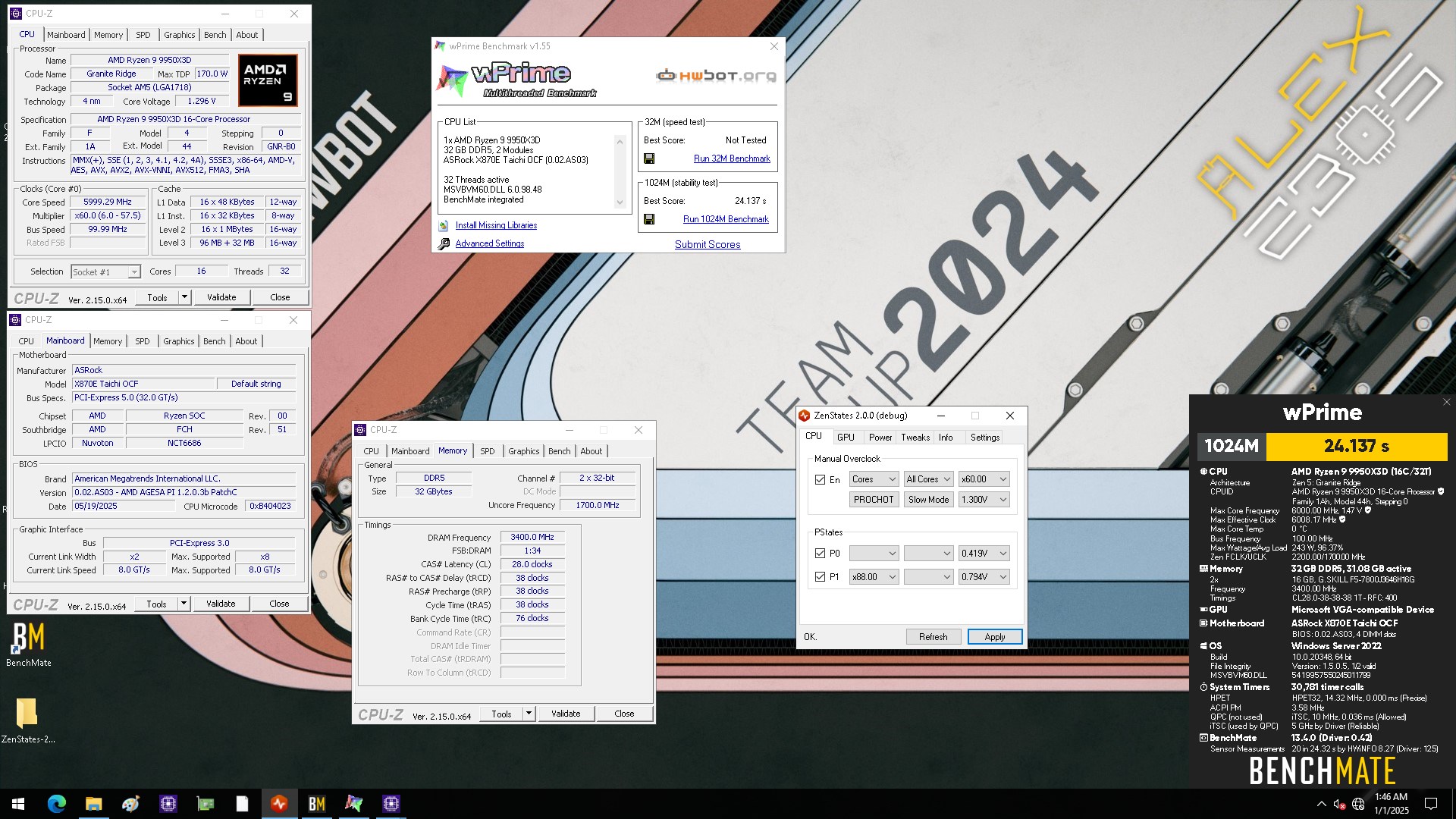The height and width of the screenshot is (819, 1456).
Task: Click the Apply button in ZenStates
Action: (x=995, y=637)
